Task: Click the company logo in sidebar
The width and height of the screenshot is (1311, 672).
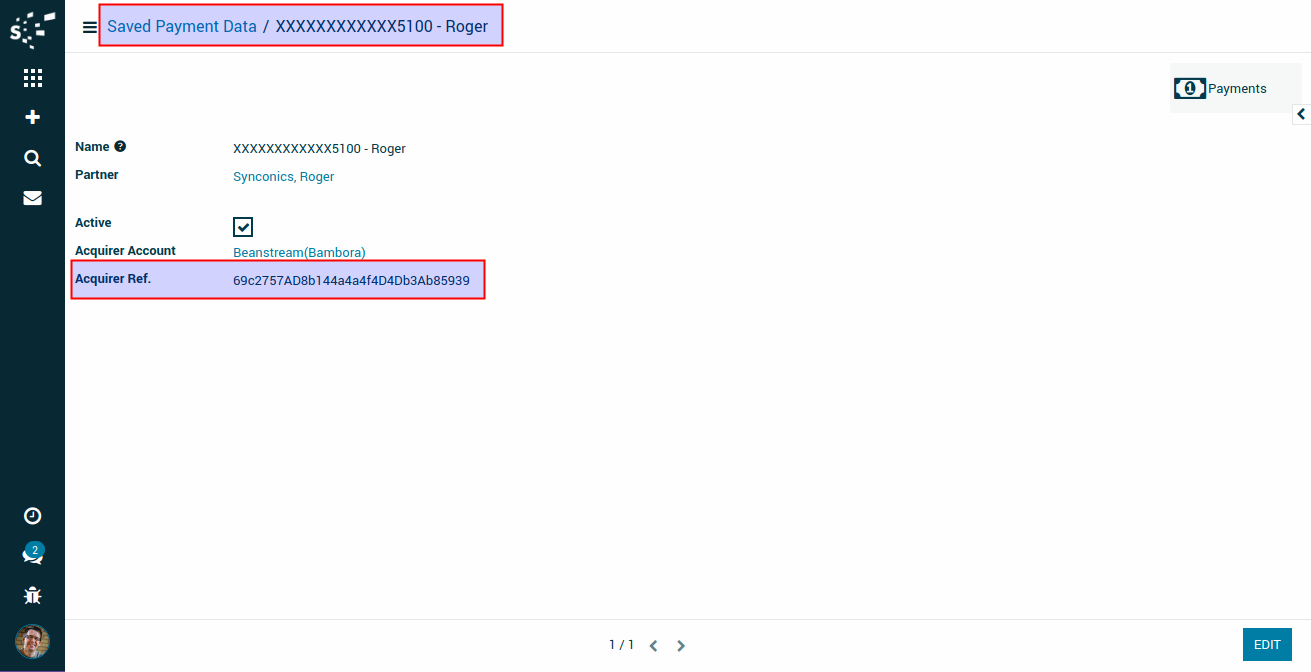Action: tap(32, 30)
